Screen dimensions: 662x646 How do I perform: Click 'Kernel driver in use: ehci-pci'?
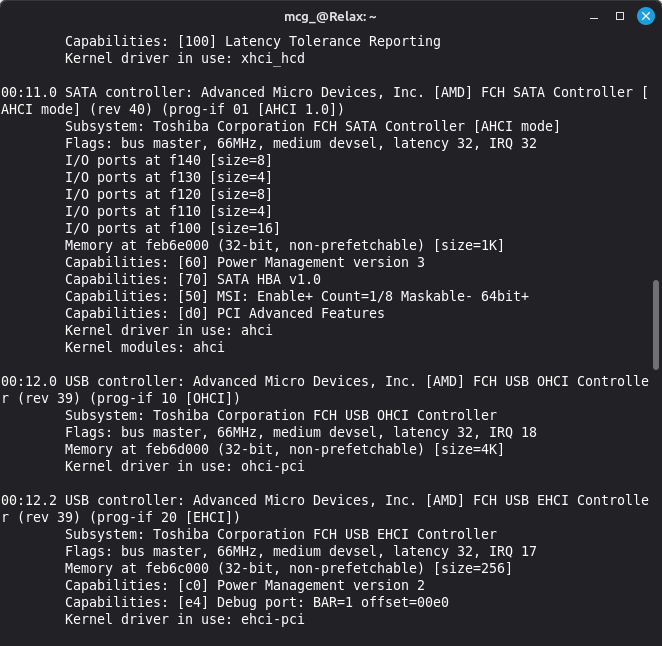tap(185, 619)
